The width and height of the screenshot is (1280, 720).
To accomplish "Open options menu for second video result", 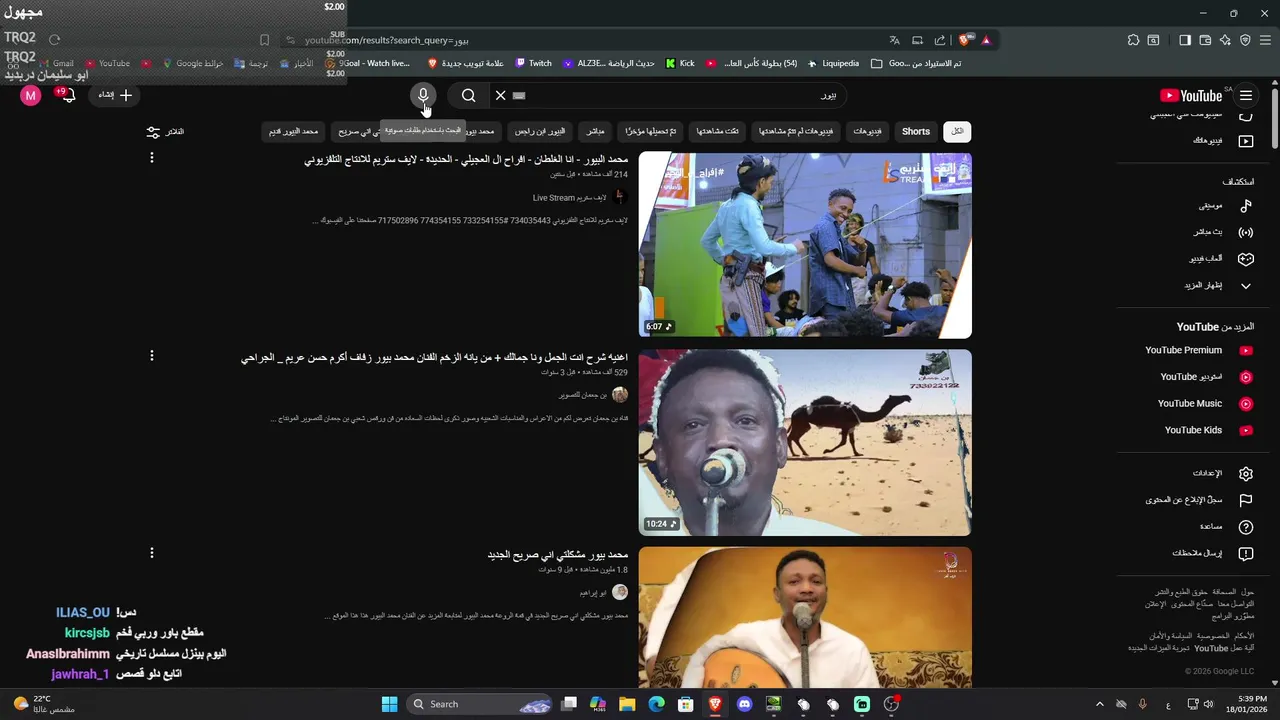I will [152, 356].
